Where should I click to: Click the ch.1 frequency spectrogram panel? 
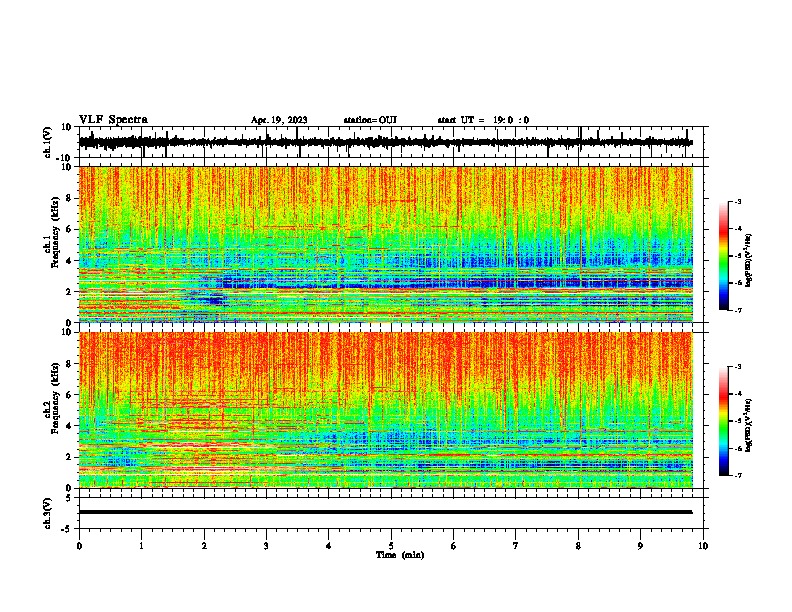point(386,244)
